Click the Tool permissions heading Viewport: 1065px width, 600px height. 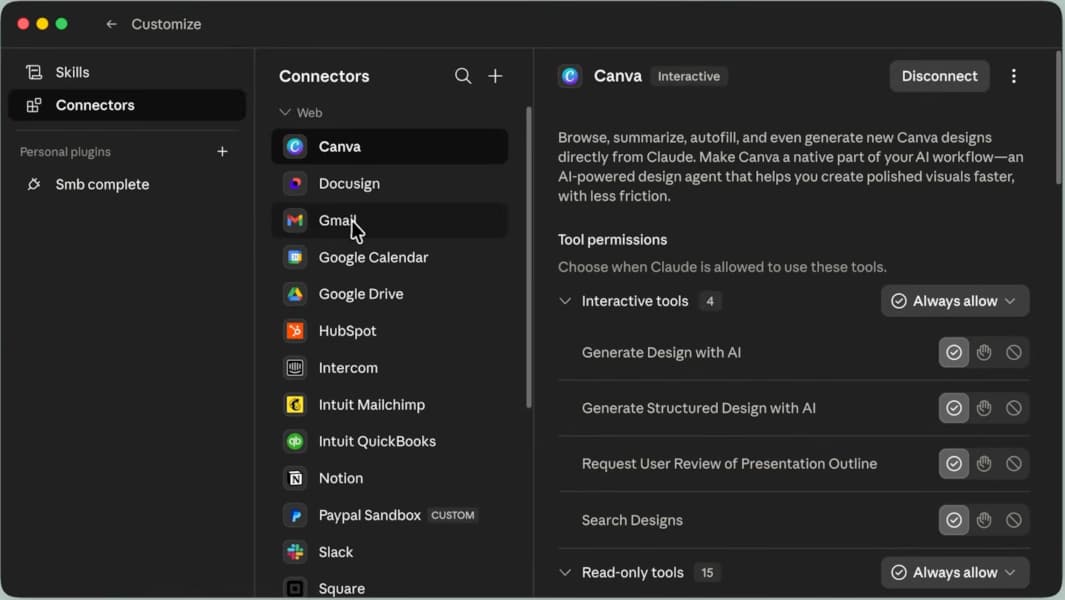coord(612,240)
